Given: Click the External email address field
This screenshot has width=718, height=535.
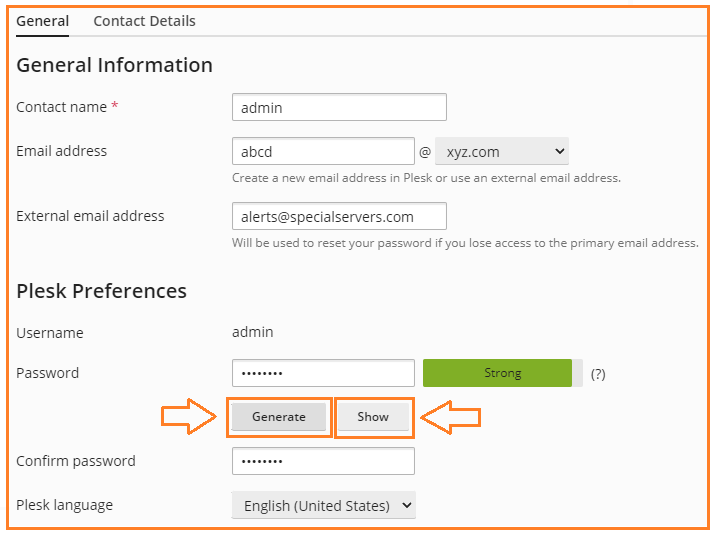Looking at the screenshot, I should [x=339, y=216].
